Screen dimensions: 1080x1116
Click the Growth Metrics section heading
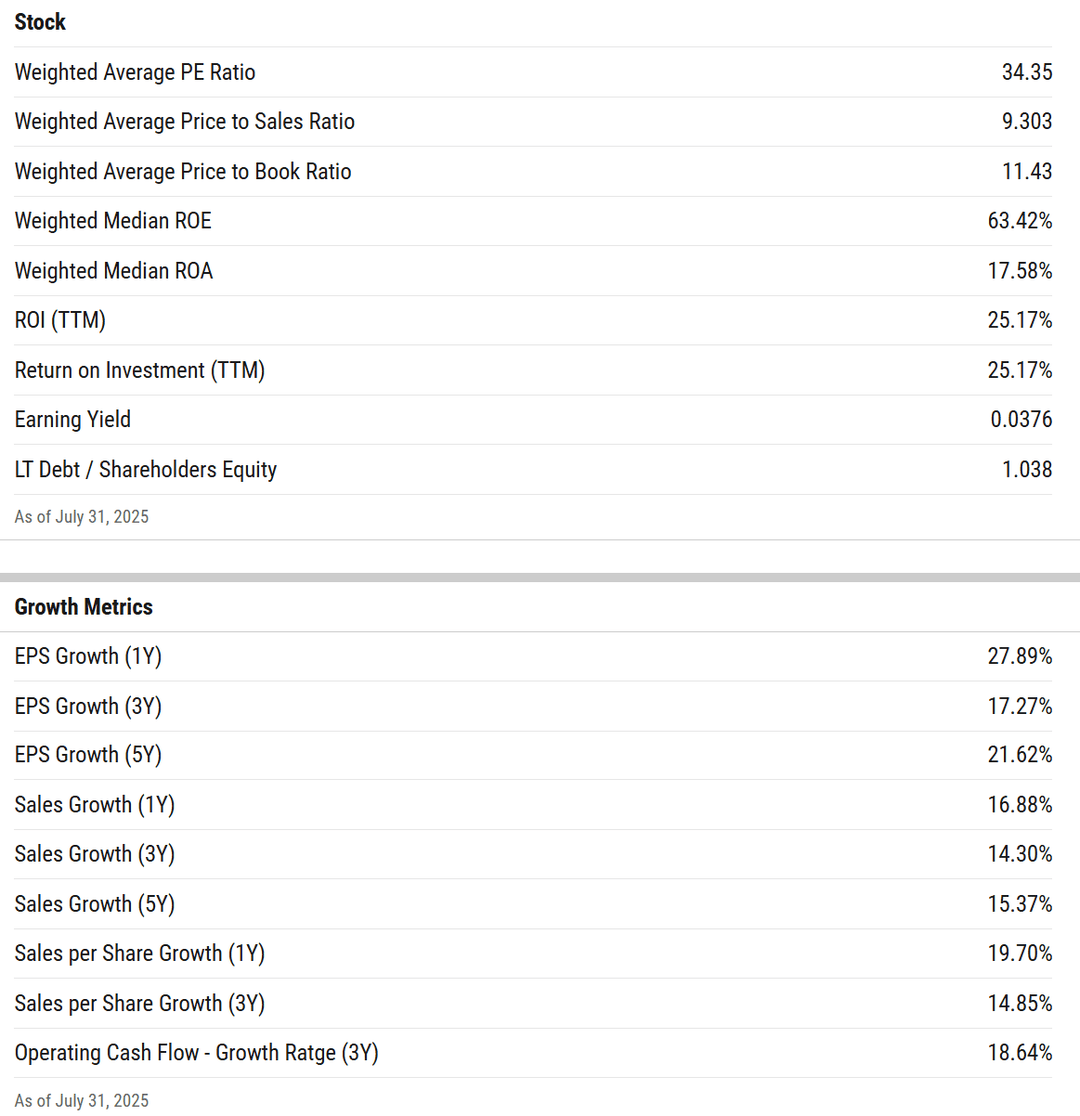[x=83, y=607]
